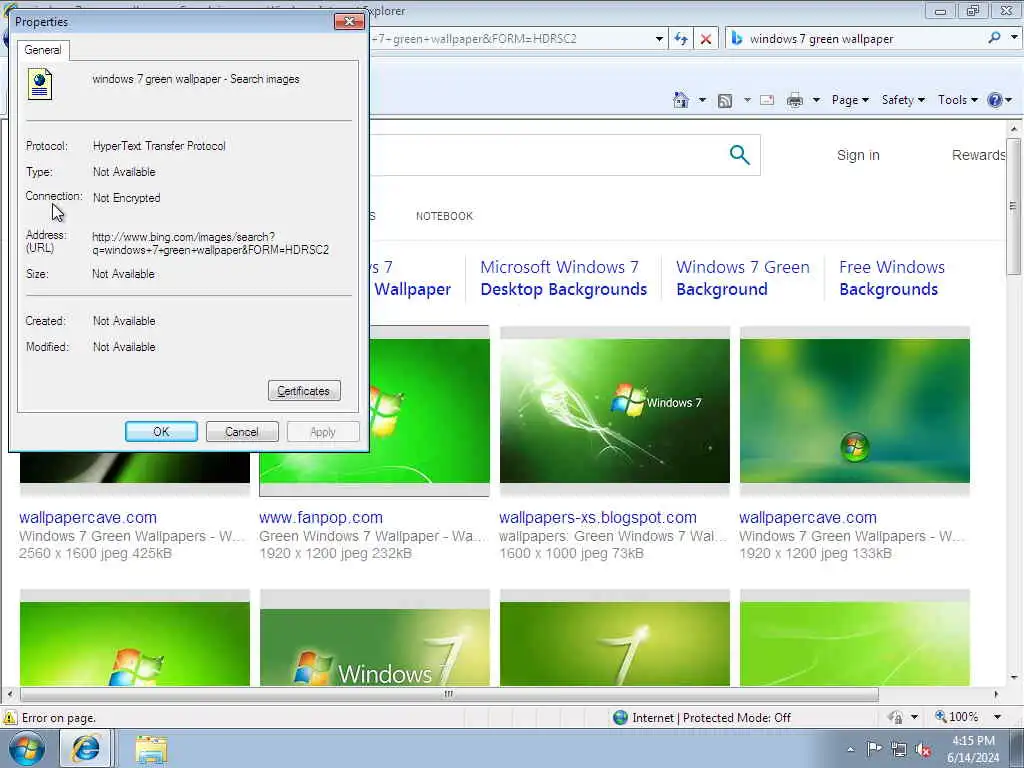Image resolution: width=1024 pixels, height=768 pixels.
Task: Click the OK button in Properties dialog
Action: tap(161, 432)
